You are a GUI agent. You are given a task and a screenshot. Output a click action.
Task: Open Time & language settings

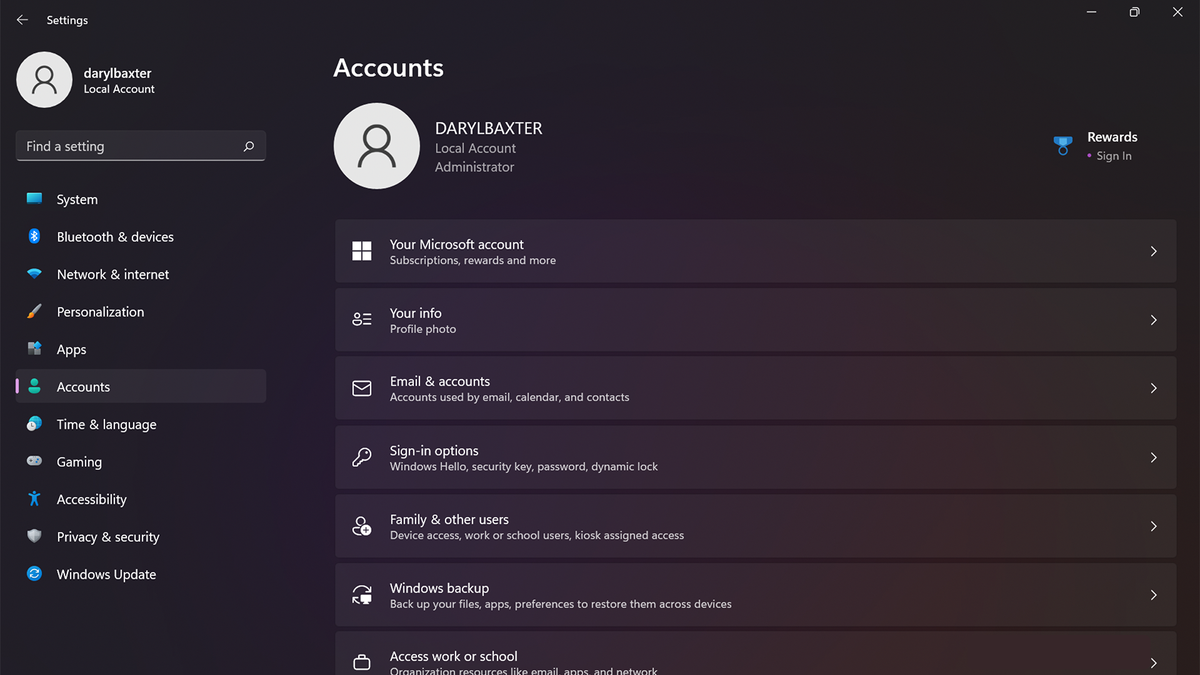point(106,424)
